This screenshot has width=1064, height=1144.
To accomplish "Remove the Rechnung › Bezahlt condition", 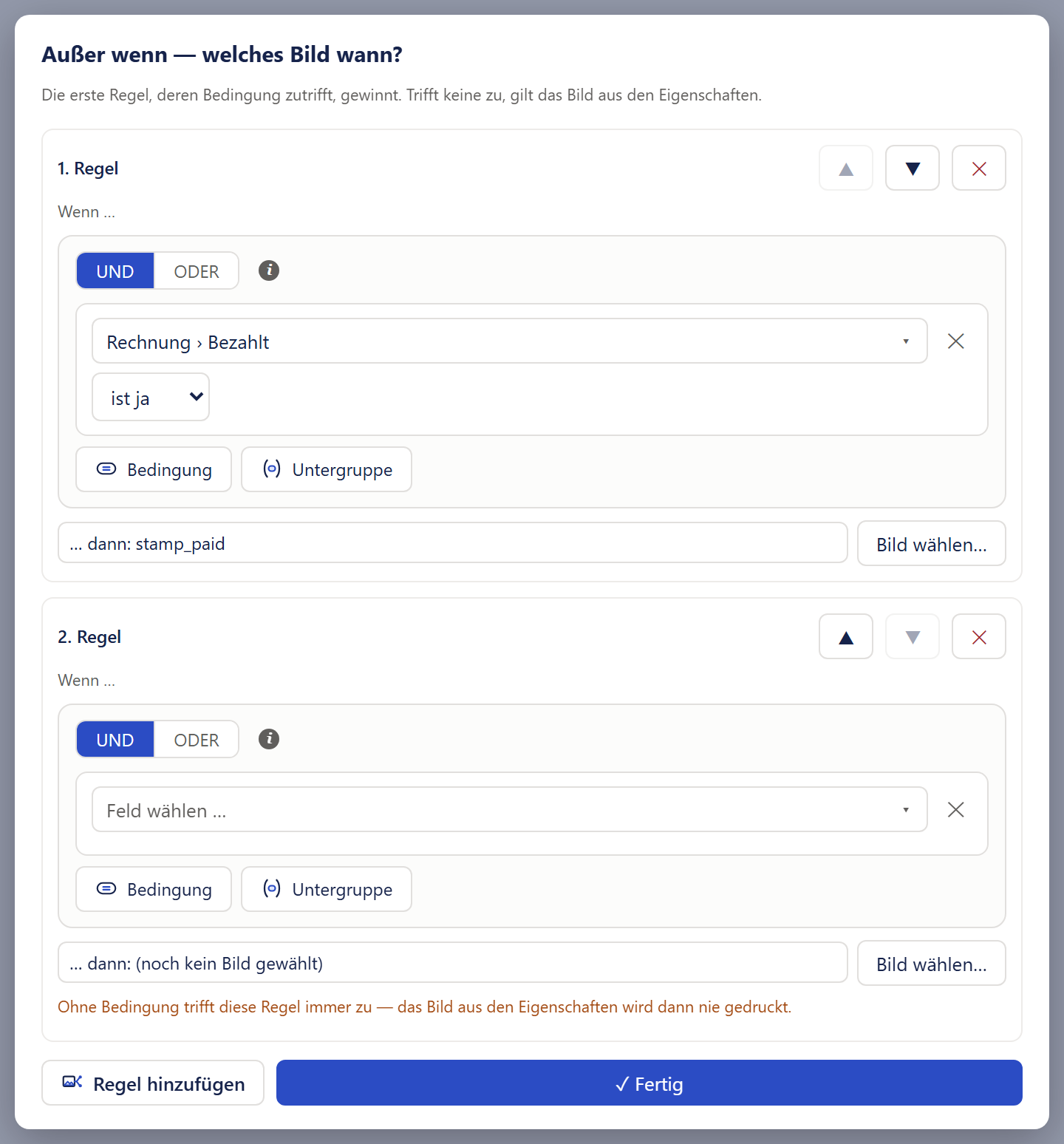I will pyautogui.click(x=956, y=341).
